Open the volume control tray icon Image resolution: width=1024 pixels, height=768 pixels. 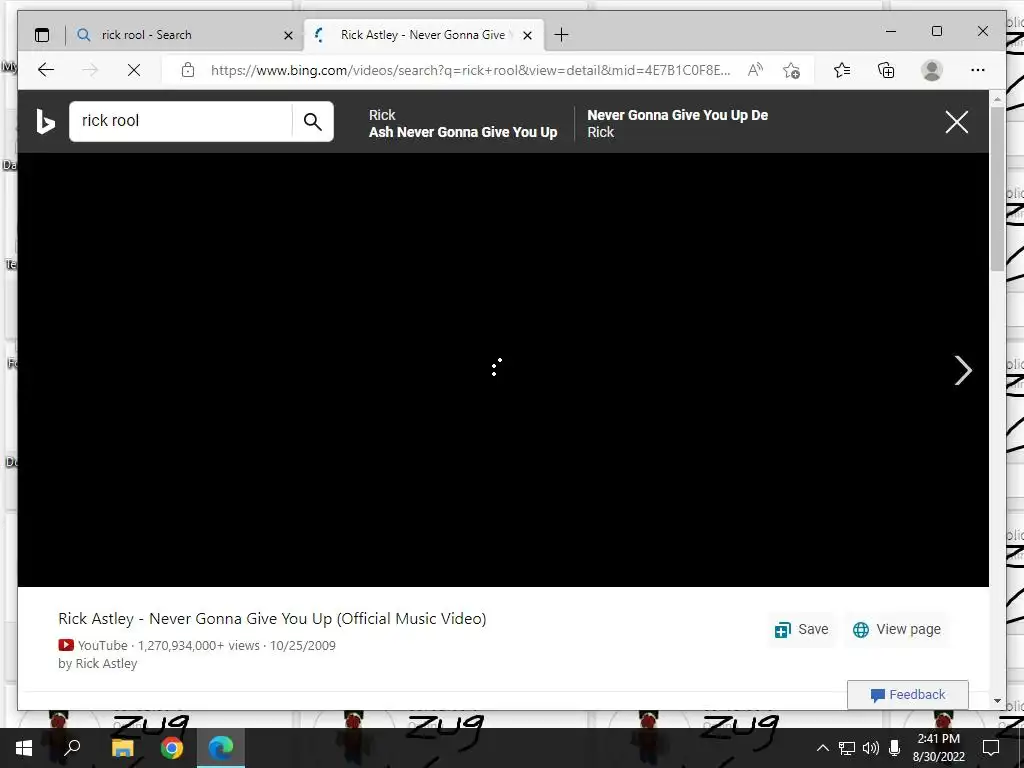coord(871,748)
